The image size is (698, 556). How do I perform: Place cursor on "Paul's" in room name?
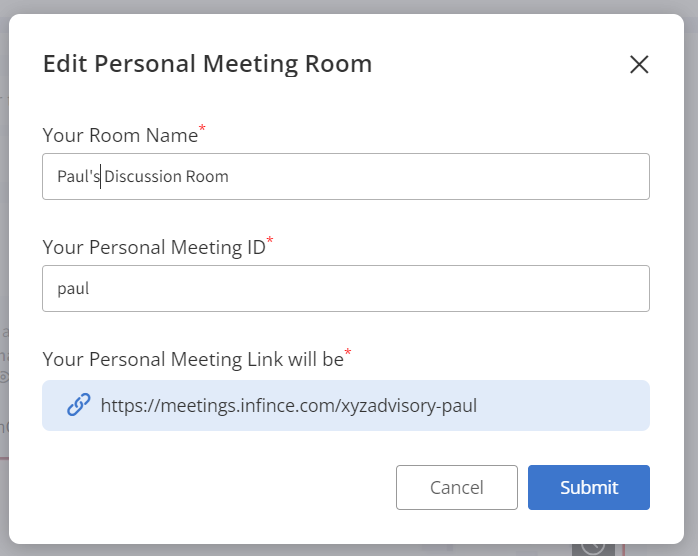pyautogui.click(x=77, y=177)
